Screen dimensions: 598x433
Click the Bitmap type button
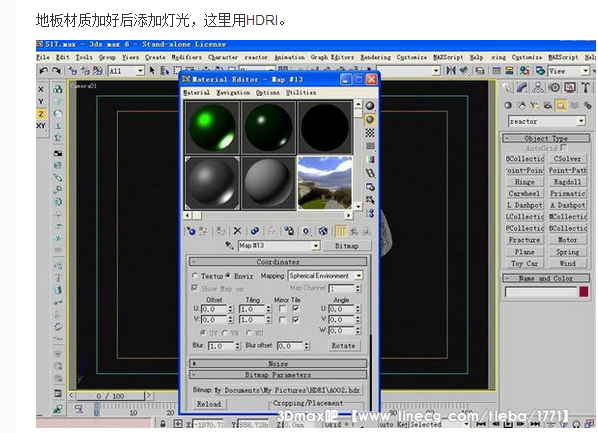pyautogui.click(x=347, y=246)
